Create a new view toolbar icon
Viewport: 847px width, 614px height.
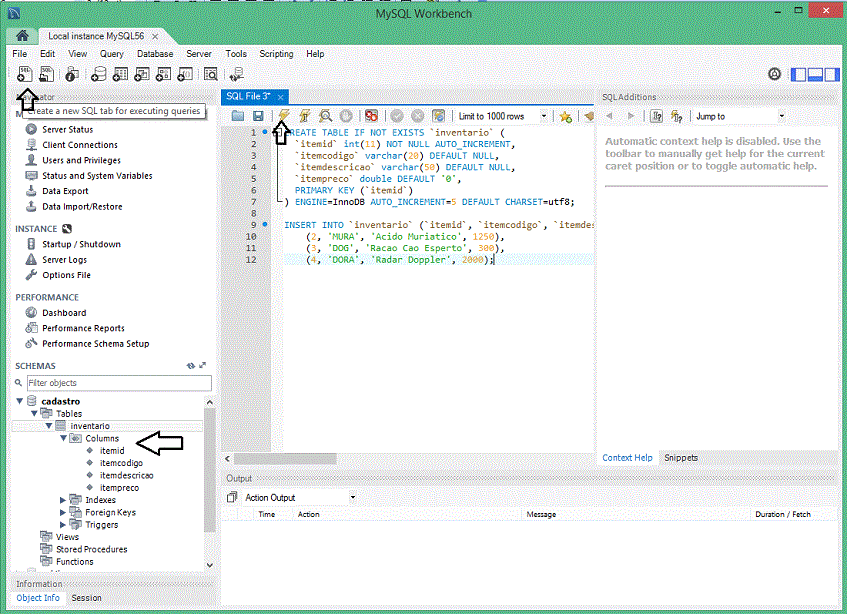point(142,74)
